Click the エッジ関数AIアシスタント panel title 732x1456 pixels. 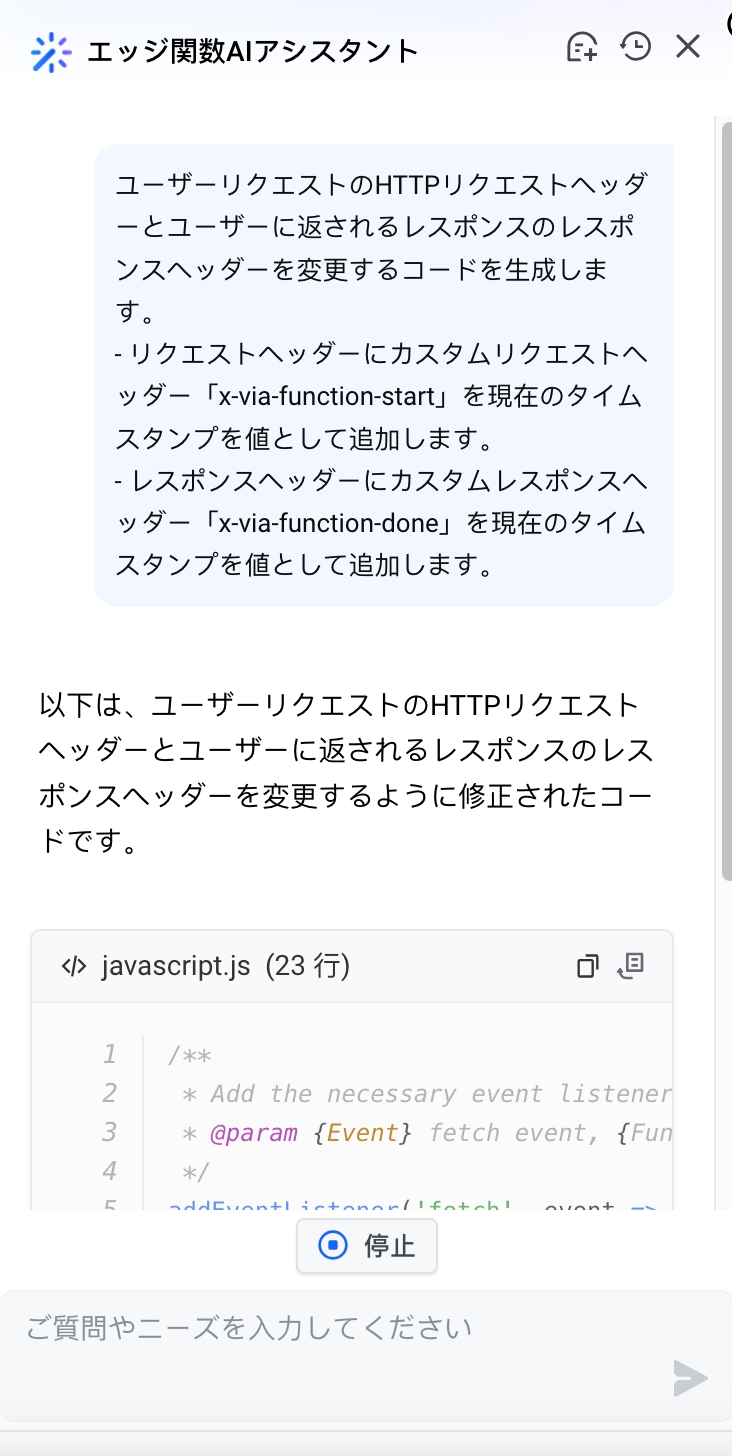[252, 51]
